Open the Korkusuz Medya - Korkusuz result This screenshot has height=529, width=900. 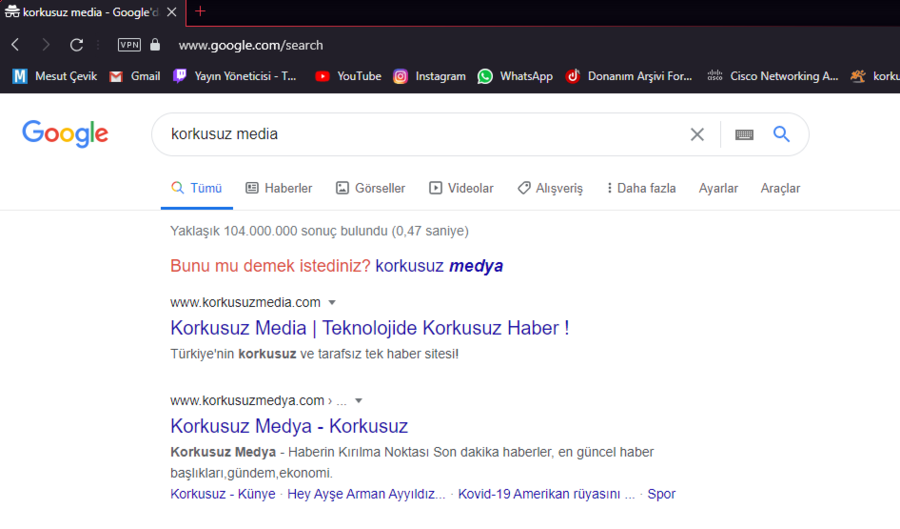tap(289, 426)
